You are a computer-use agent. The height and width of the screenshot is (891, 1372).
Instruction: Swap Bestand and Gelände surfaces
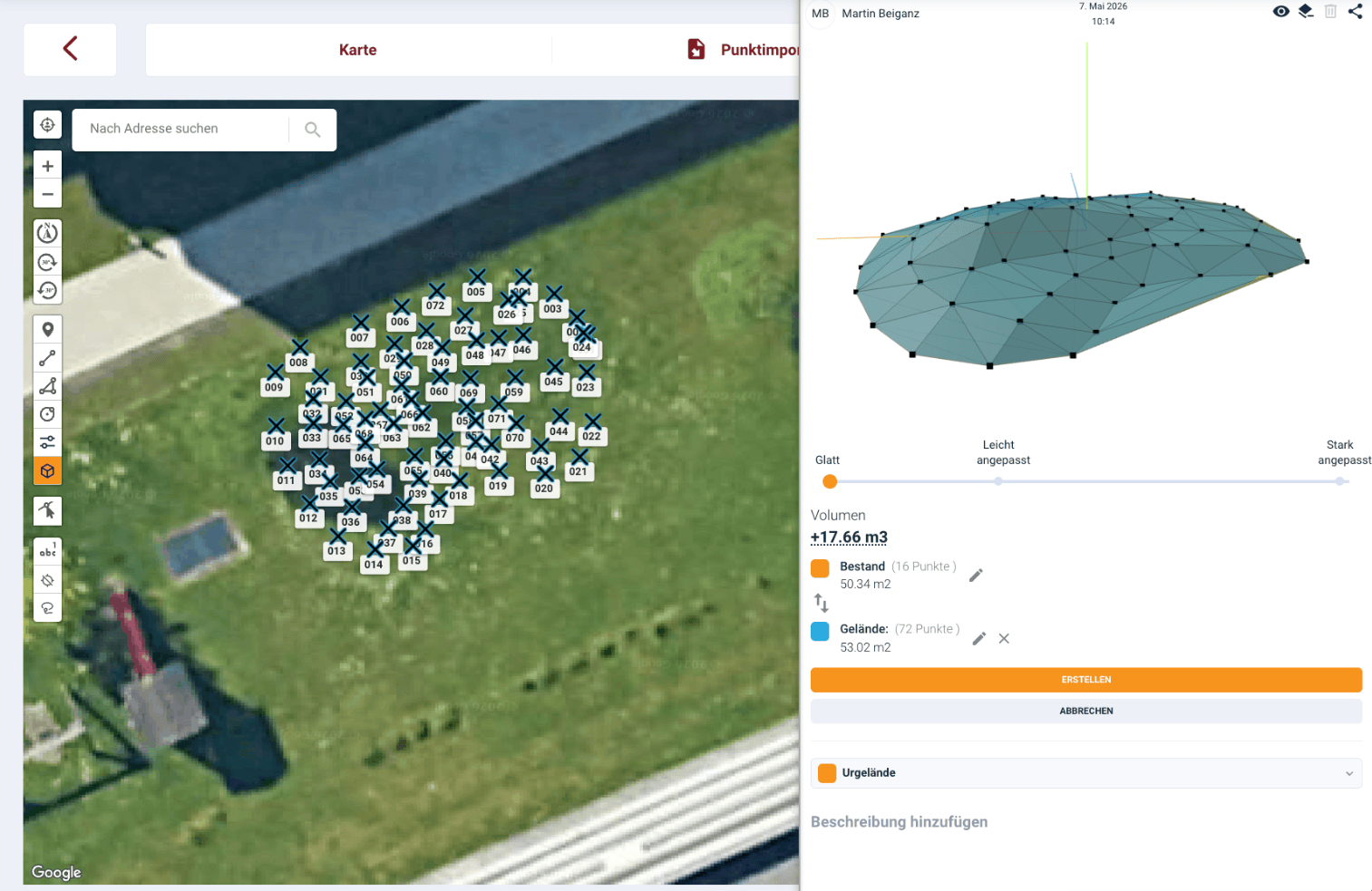821,603
